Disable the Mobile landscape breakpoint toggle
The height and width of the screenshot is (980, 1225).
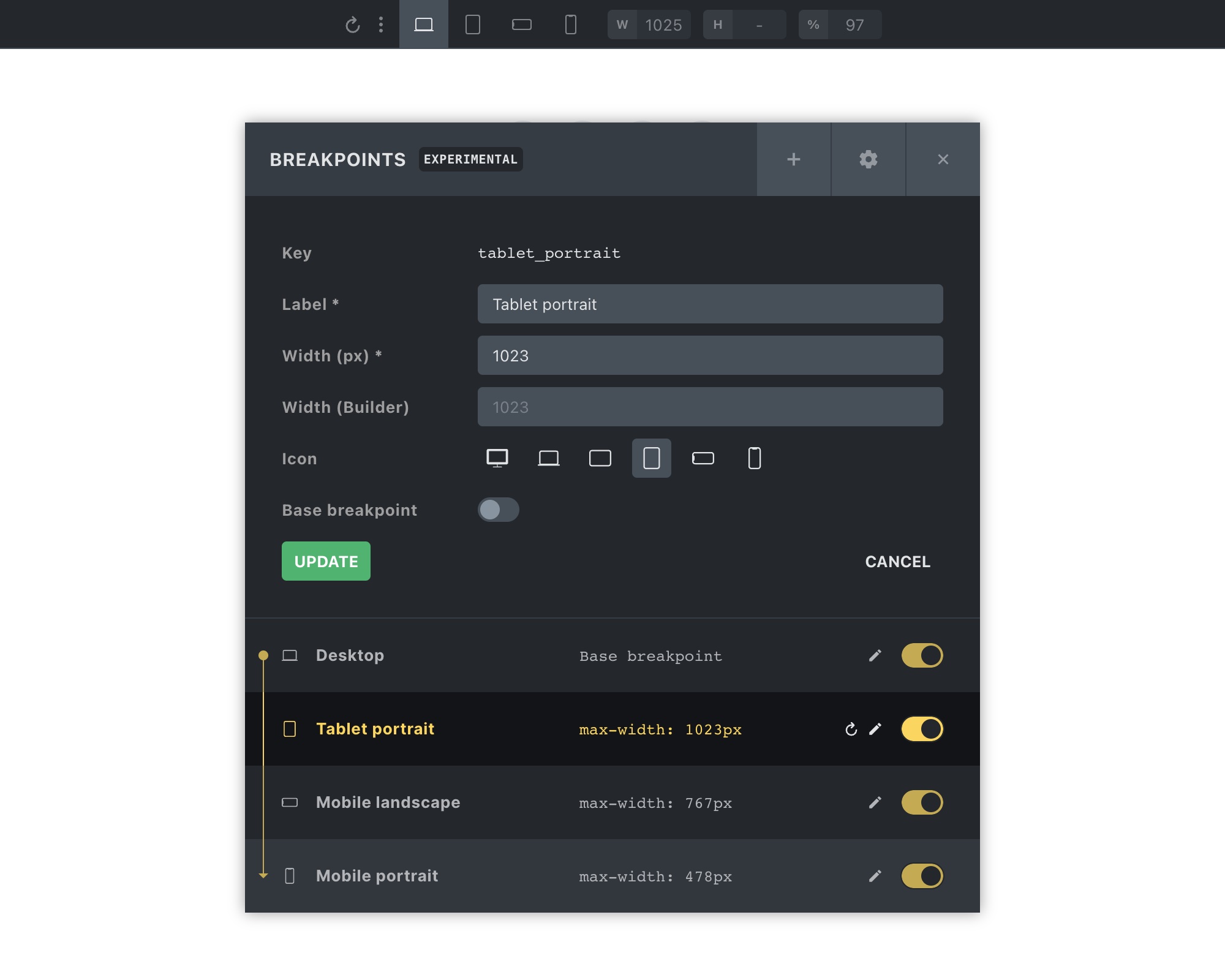(922, 802)
